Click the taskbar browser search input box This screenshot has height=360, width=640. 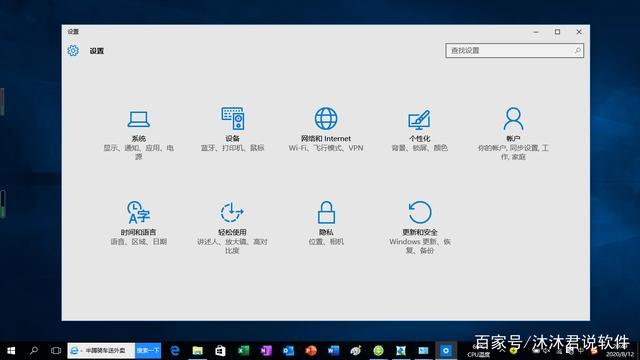(x=101, y=351)
